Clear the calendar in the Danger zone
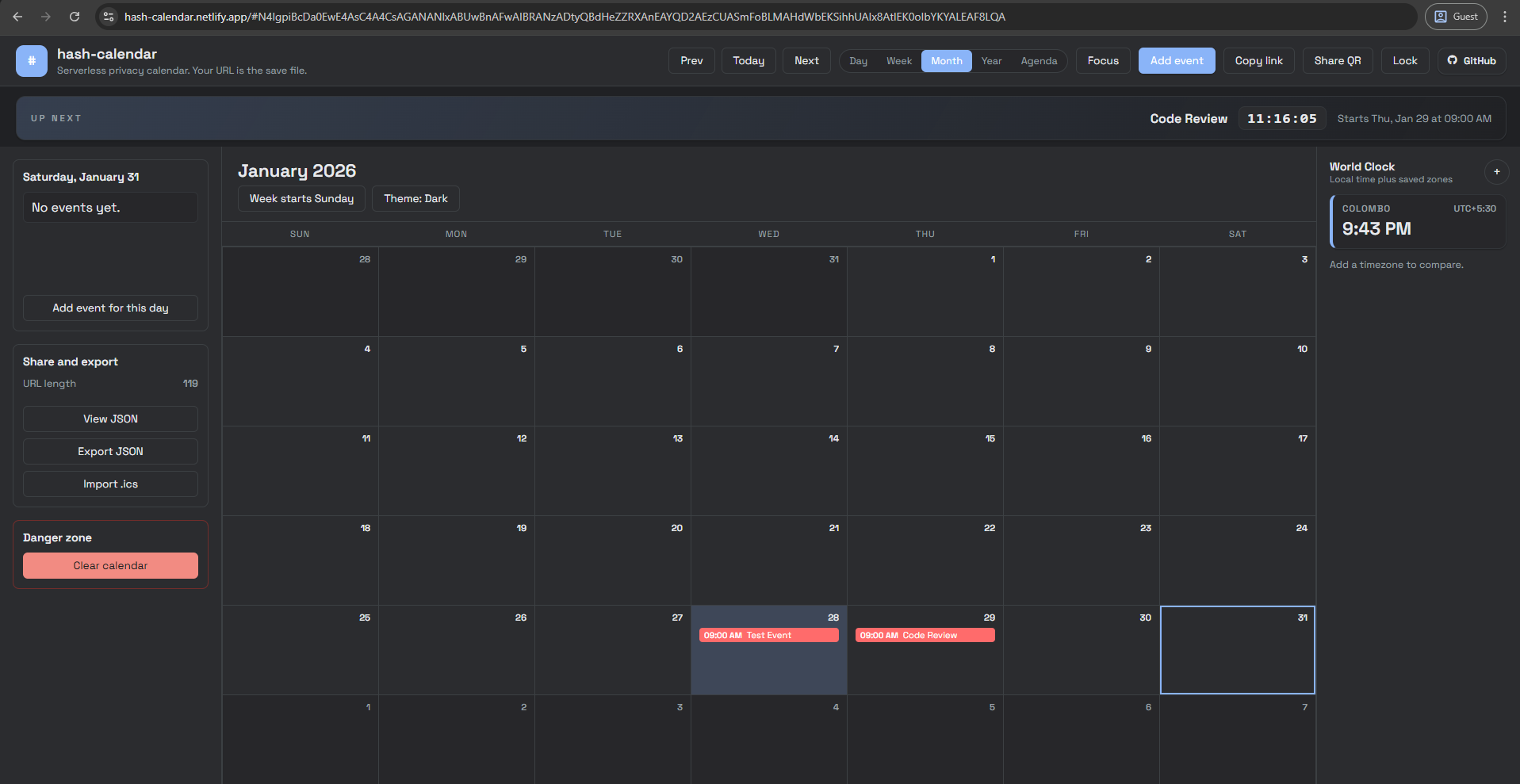This screenshot has height=784, width=1520. tap(110, 565)
